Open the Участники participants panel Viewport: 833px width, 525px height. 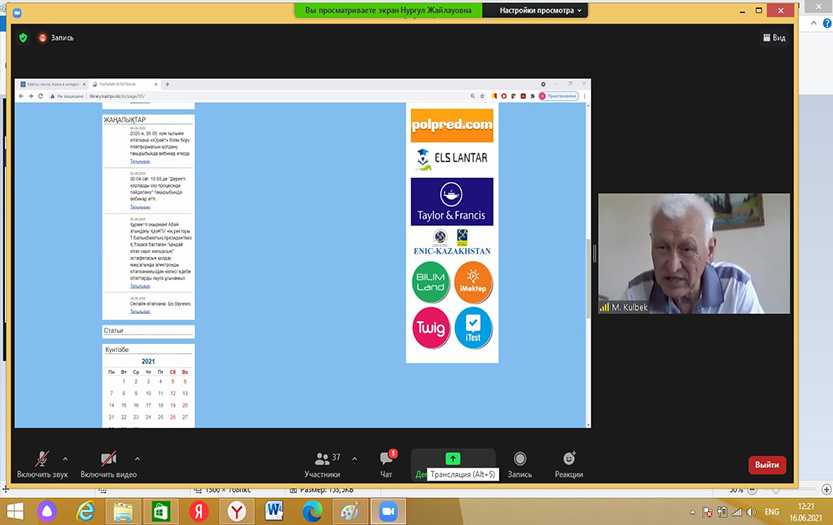(x=322, y=464)
